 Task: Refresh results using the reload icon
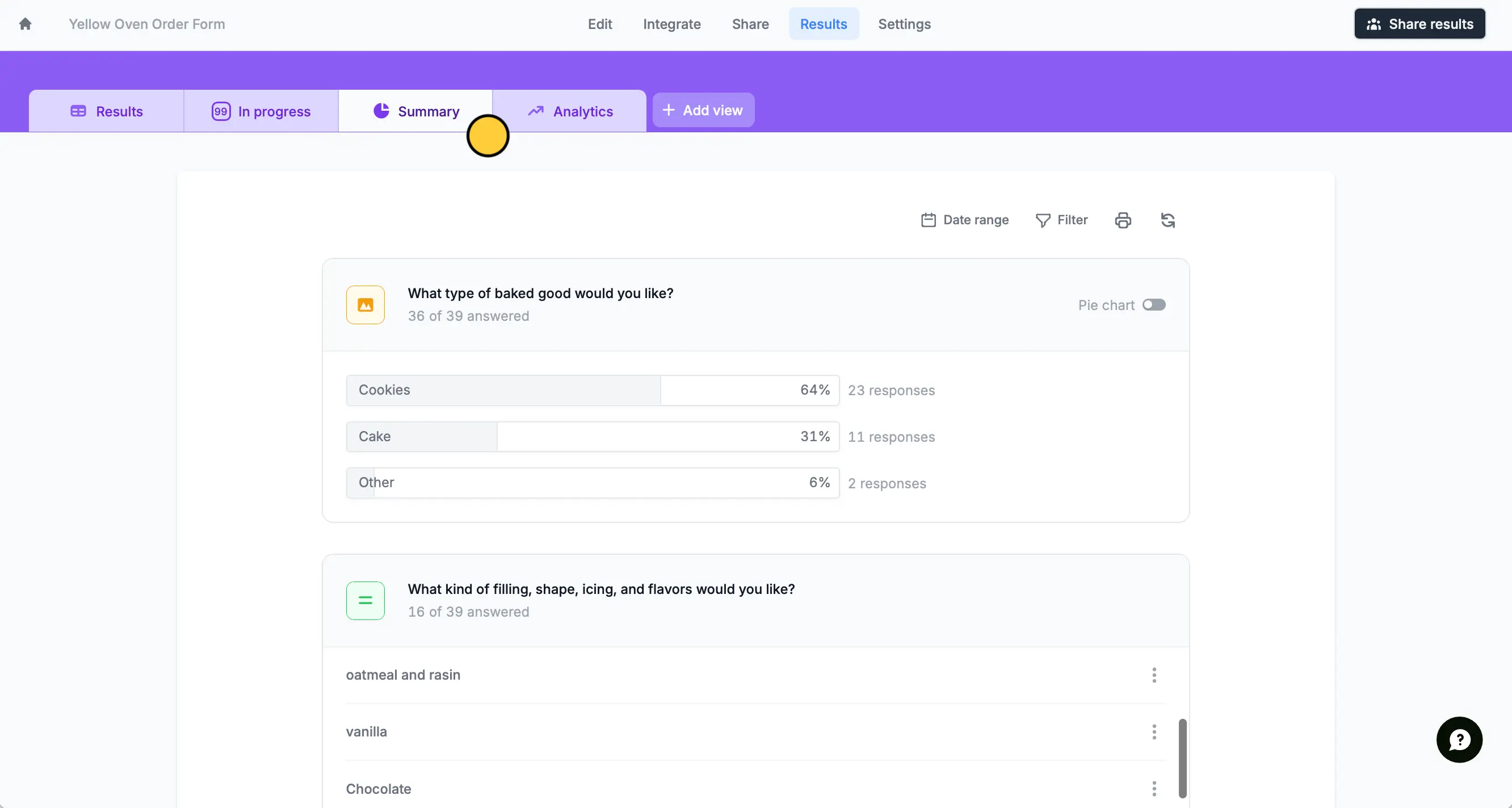pyautogui.click(x=1167, y=220)
